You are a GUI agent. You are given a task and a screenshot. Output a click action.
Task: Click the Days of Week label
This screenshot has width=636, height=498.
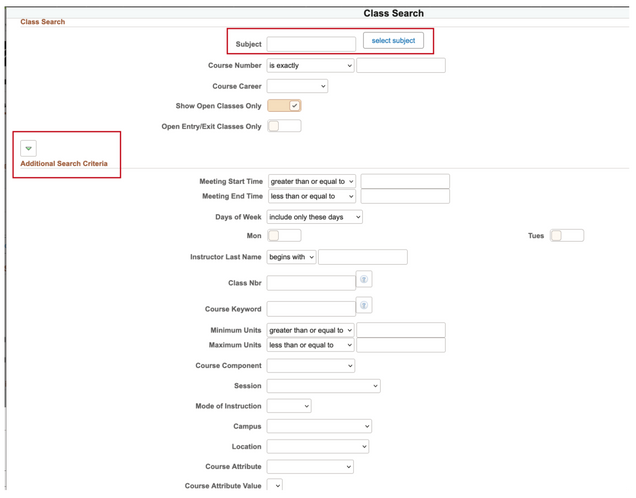click(x=238, y=217)
